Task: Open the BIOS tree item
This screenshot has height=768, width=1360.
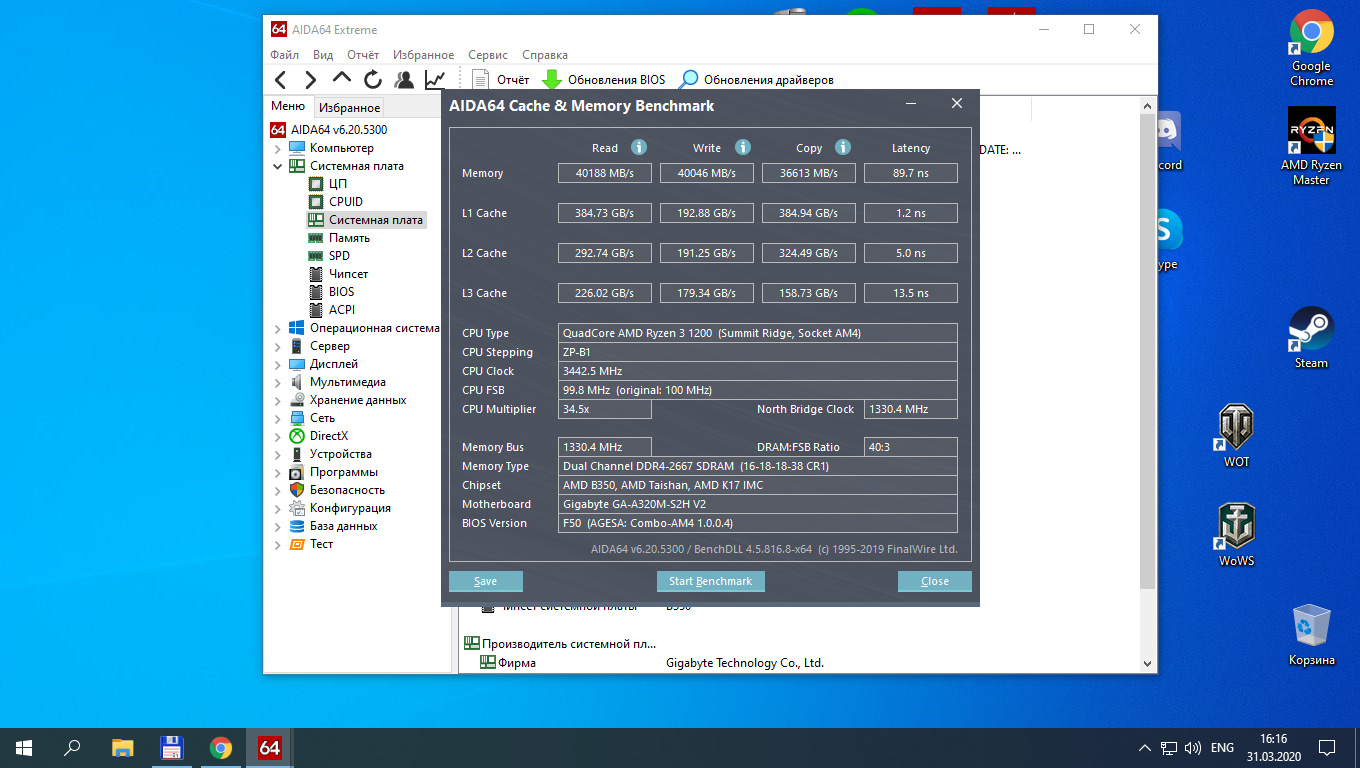Action: pos(331,292)
